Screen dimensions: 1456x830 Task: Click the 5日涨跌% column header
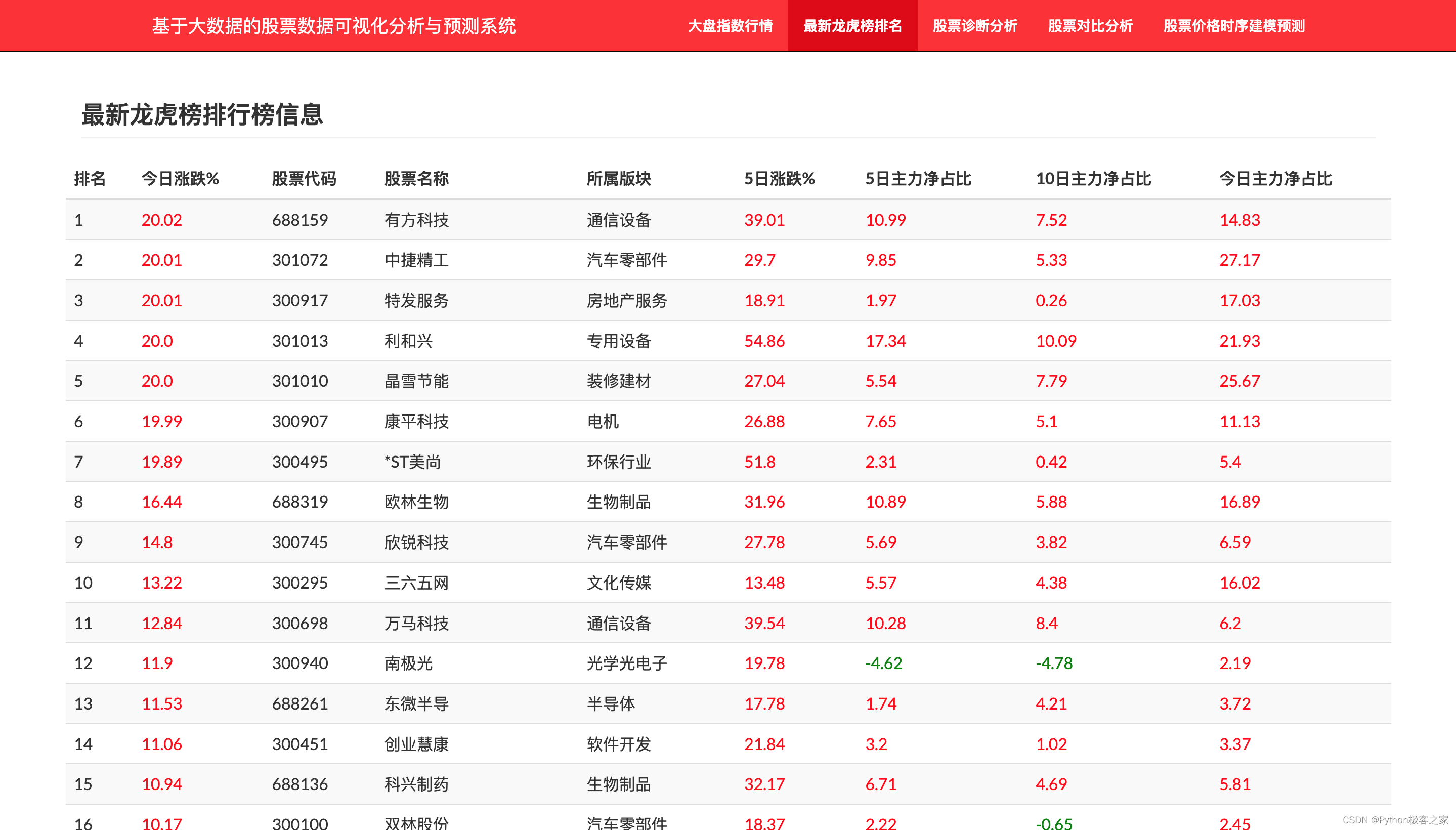[x=780, y=179]
